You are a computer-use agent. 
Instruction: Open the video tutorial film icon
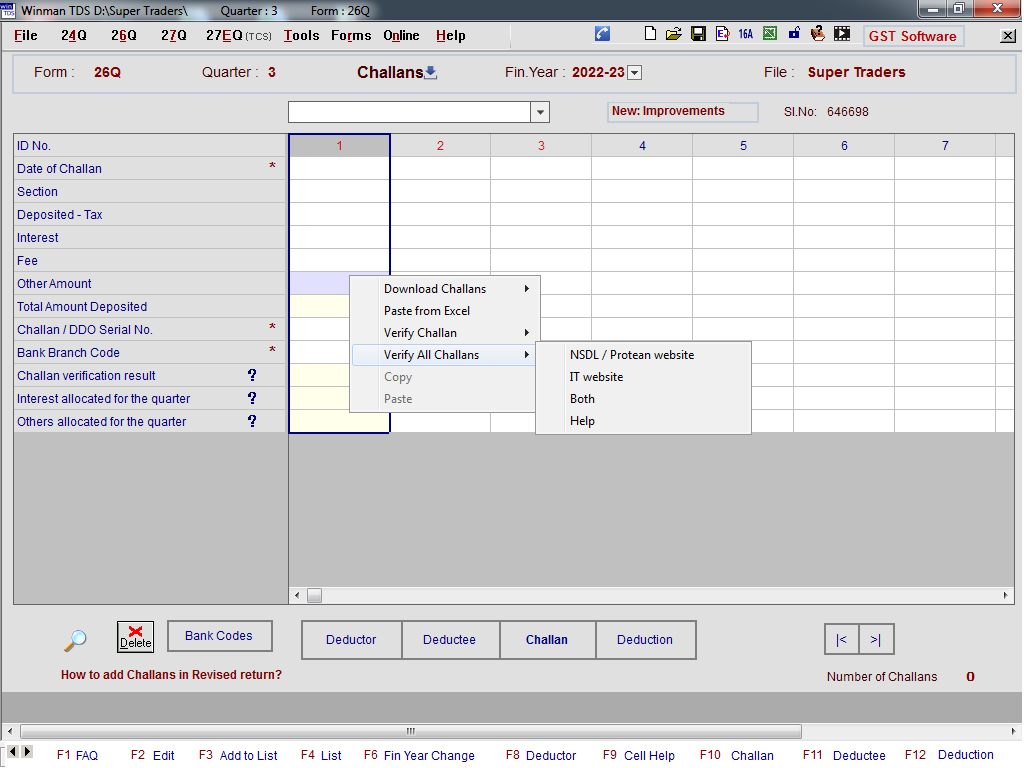click(843, 34)
